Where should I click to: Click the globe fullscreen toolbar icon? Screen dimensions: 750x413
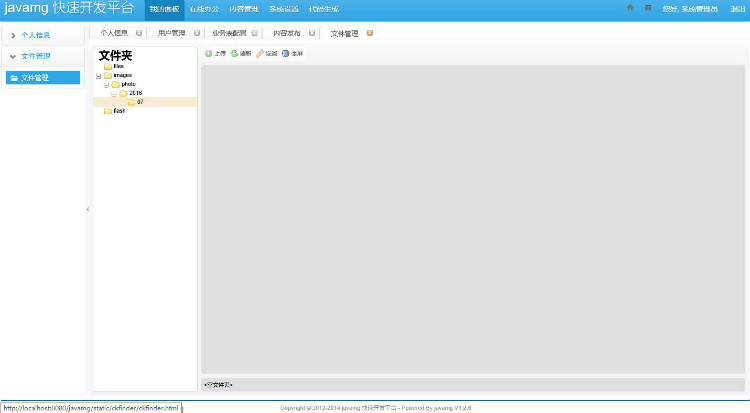[286, 54]
